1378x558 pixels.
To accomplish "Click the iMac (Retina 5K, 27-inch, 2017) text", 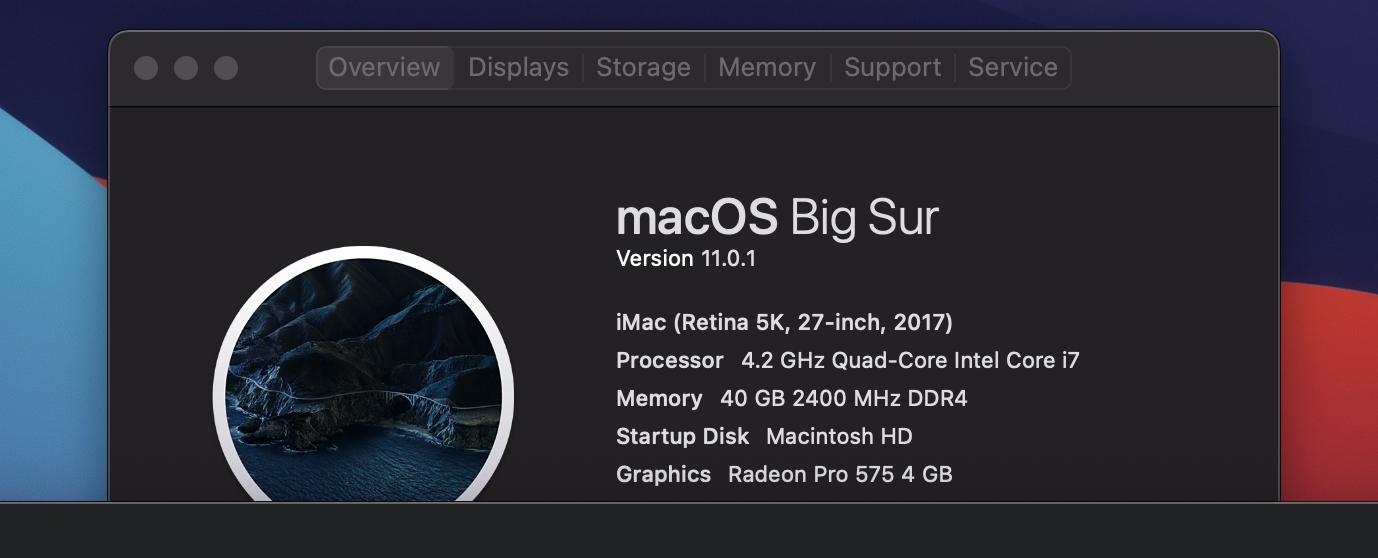I will (784, 323).
